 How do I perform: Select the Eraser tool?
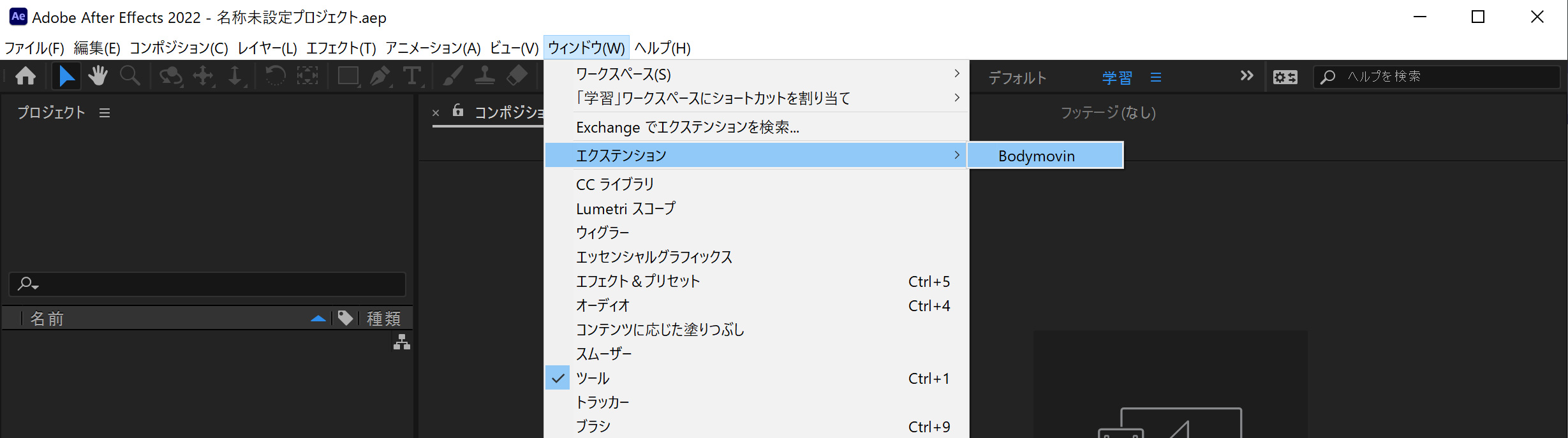tap(517, 77)
